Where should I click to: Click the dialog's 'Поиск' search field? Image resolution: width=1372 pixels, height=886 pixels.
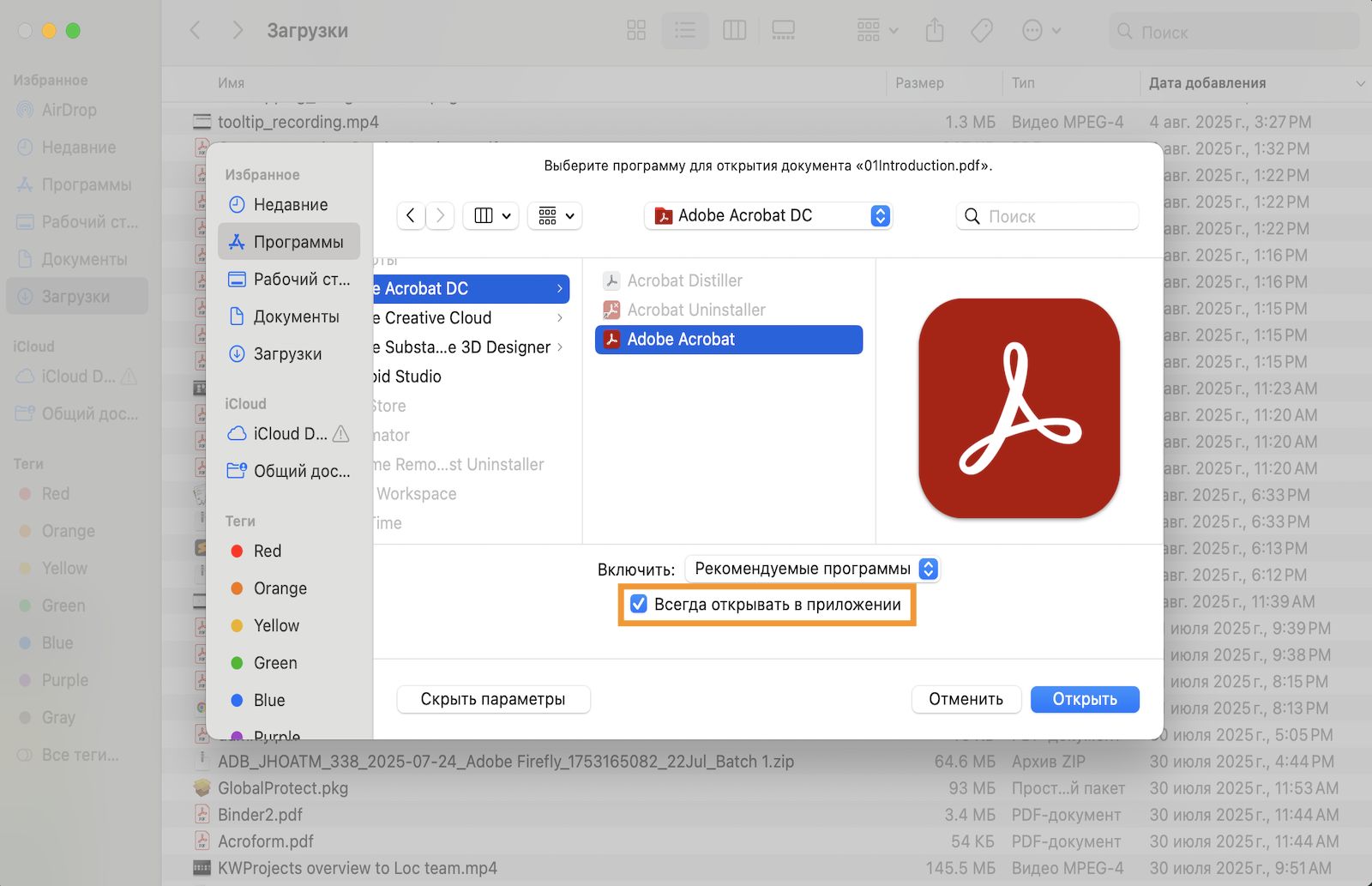(1047, 216)
